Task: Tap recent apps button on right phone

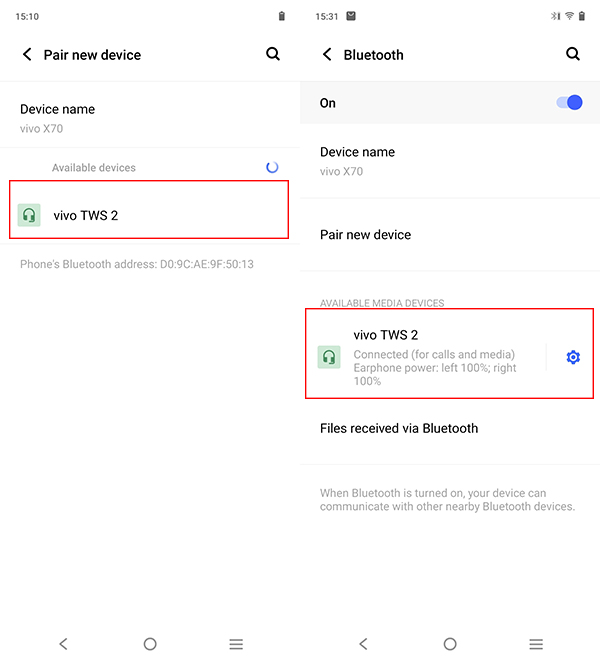Action: click(536, 644)
